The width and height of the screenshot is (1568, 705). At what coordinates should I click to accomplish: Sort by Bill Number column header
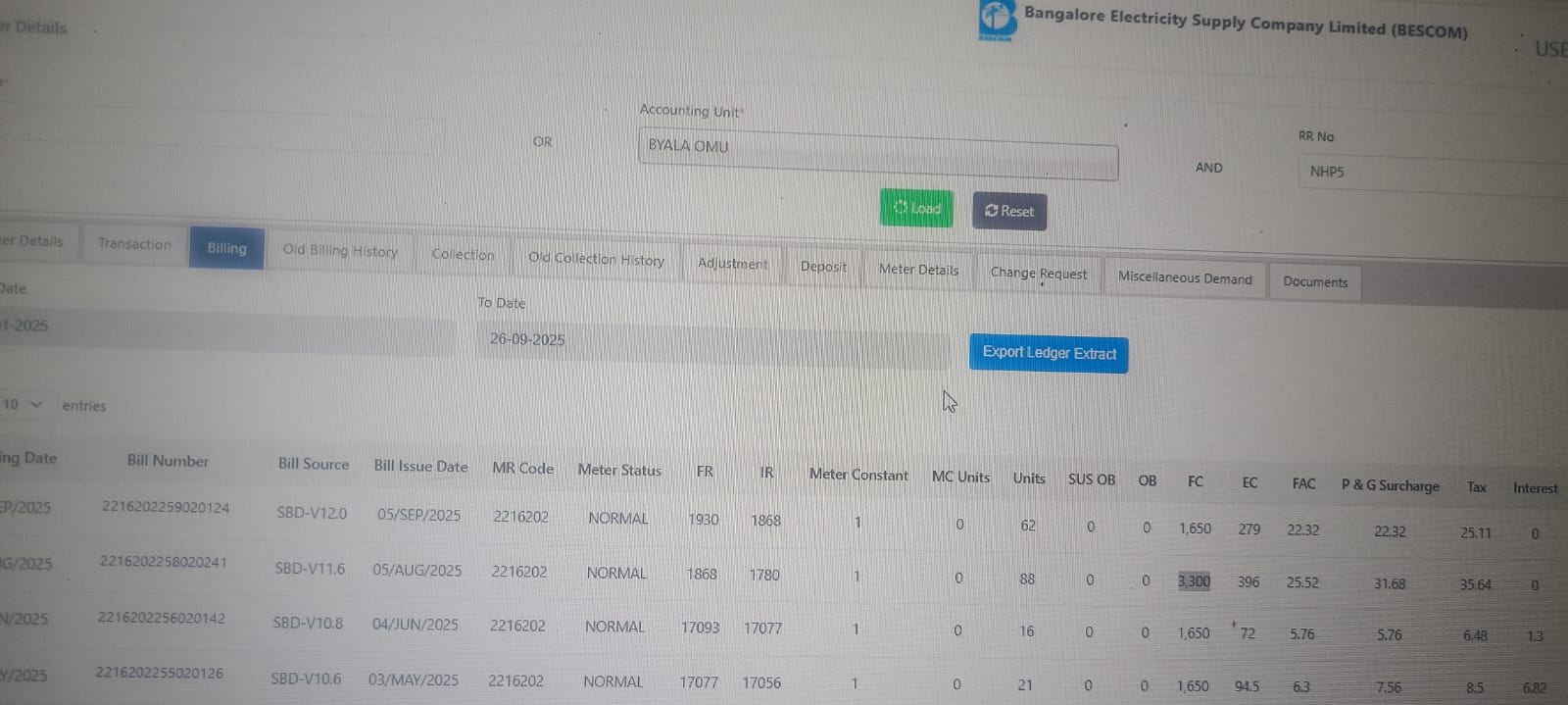168,461
